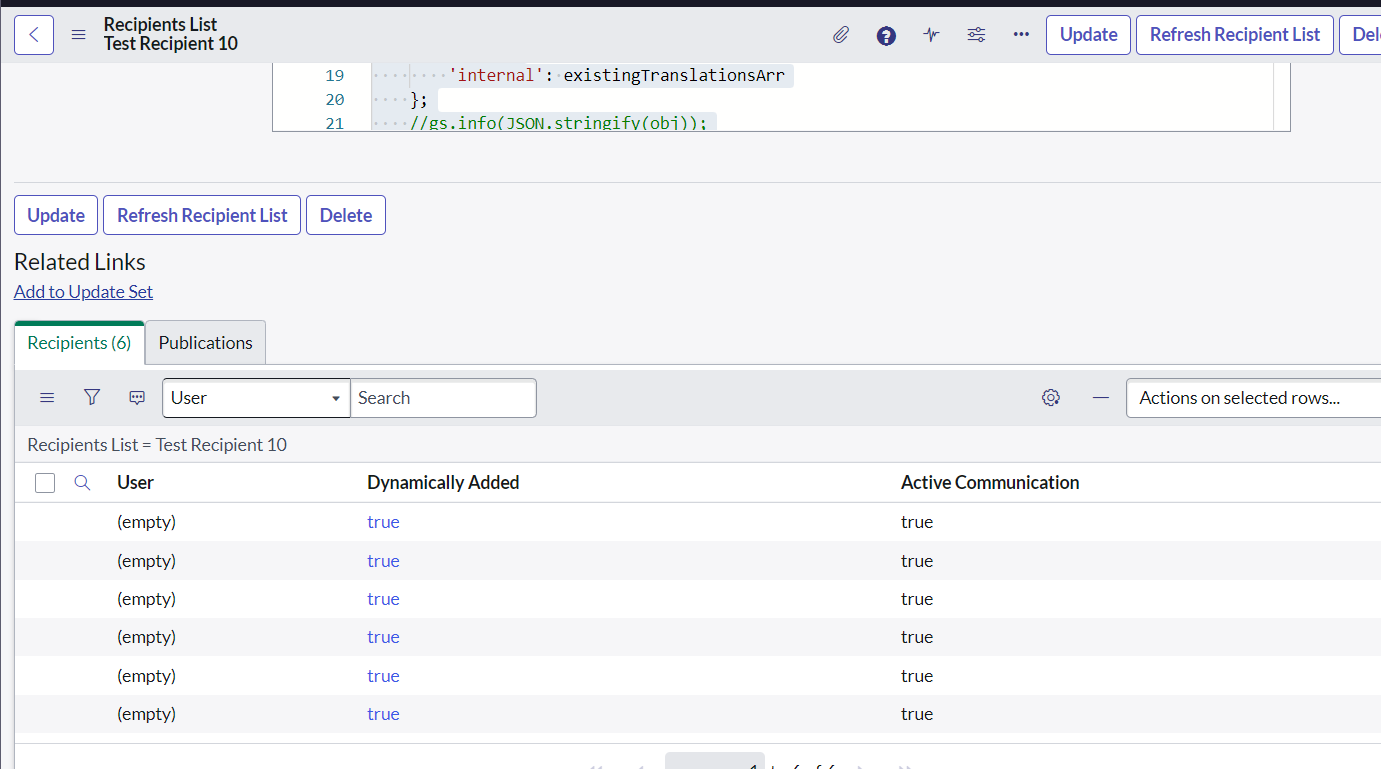Click Update button in the header
The height and width of the screenshot is (769, 1381).
(x=1088, y=35)
